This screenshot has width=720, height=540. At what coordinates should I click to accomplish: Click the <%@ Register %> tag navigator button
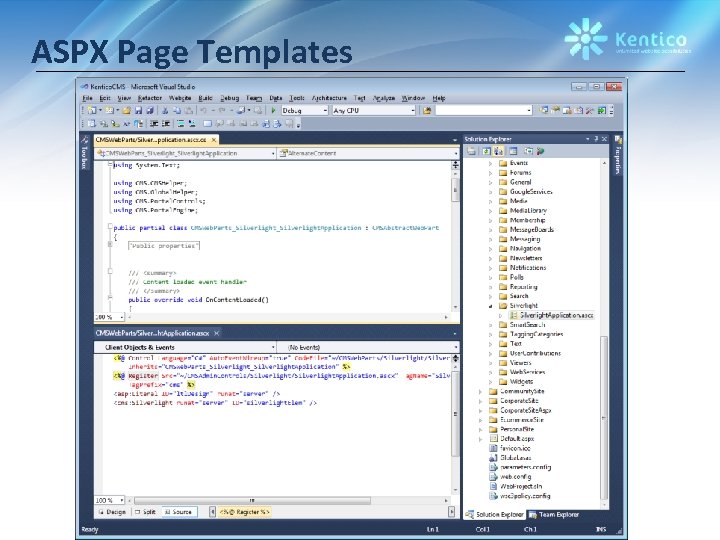point(244,512)
